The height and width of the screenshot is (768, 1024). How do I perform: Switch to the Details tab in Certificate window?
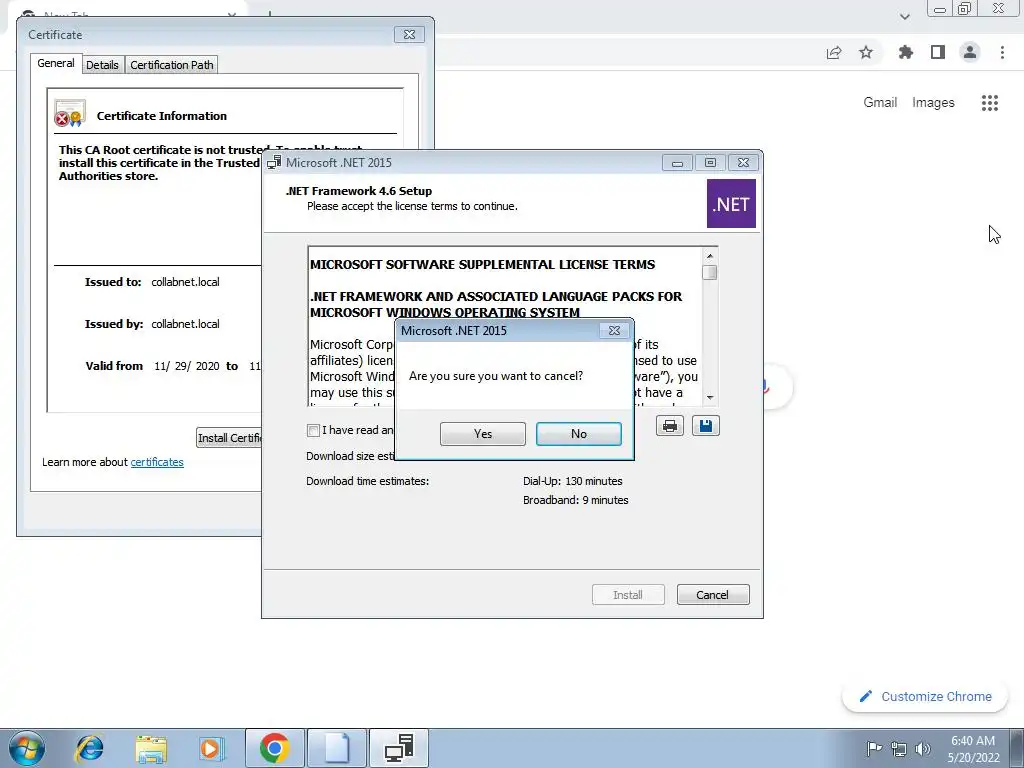(x=103, y=65)
